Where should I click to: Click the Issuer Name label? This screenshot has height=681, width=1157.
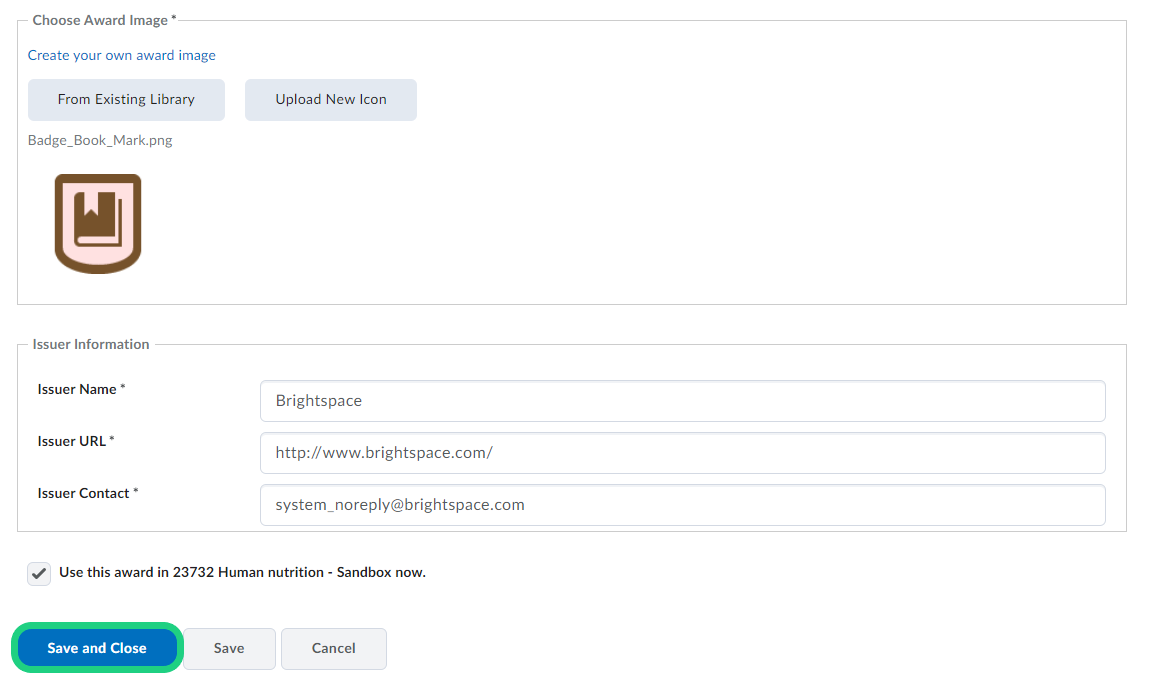click(x=77, y=389)
